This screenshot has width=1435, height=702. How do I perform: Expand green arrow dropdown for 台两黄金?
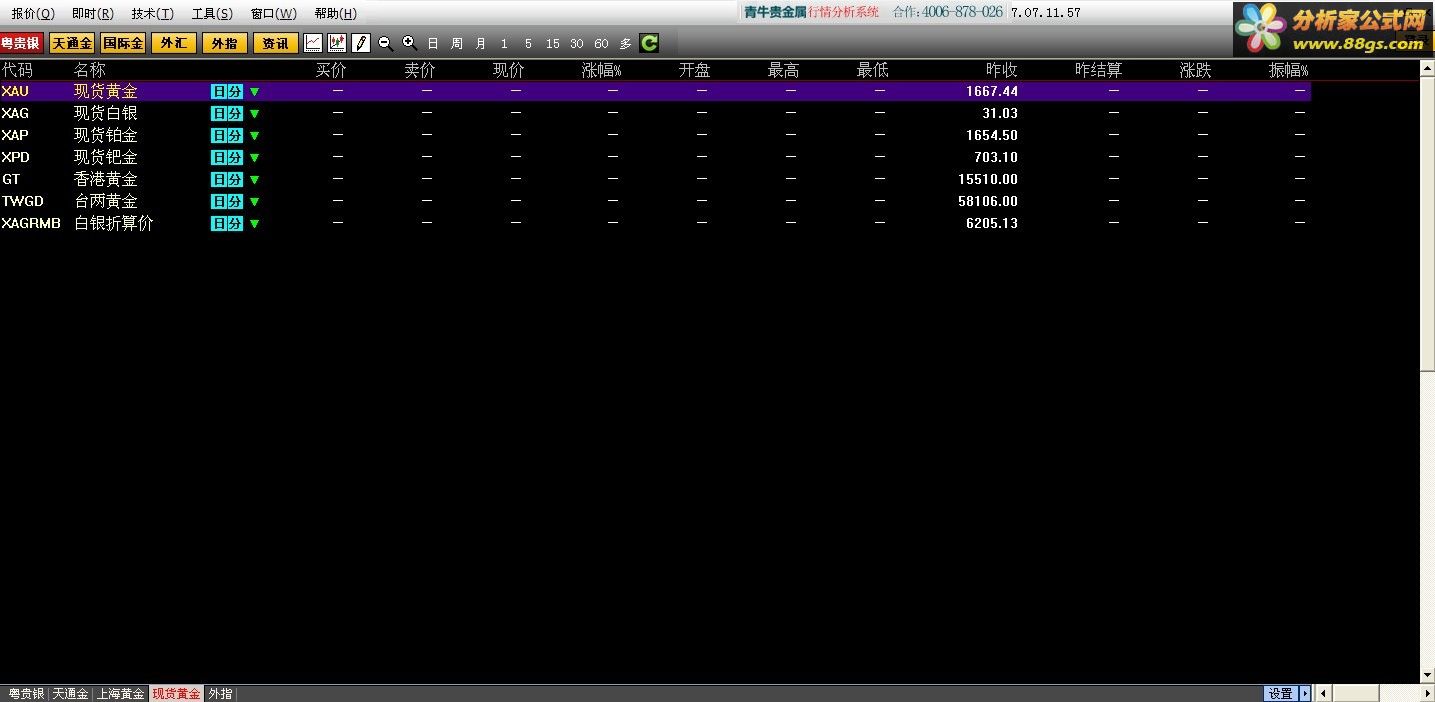pos(254,201)
